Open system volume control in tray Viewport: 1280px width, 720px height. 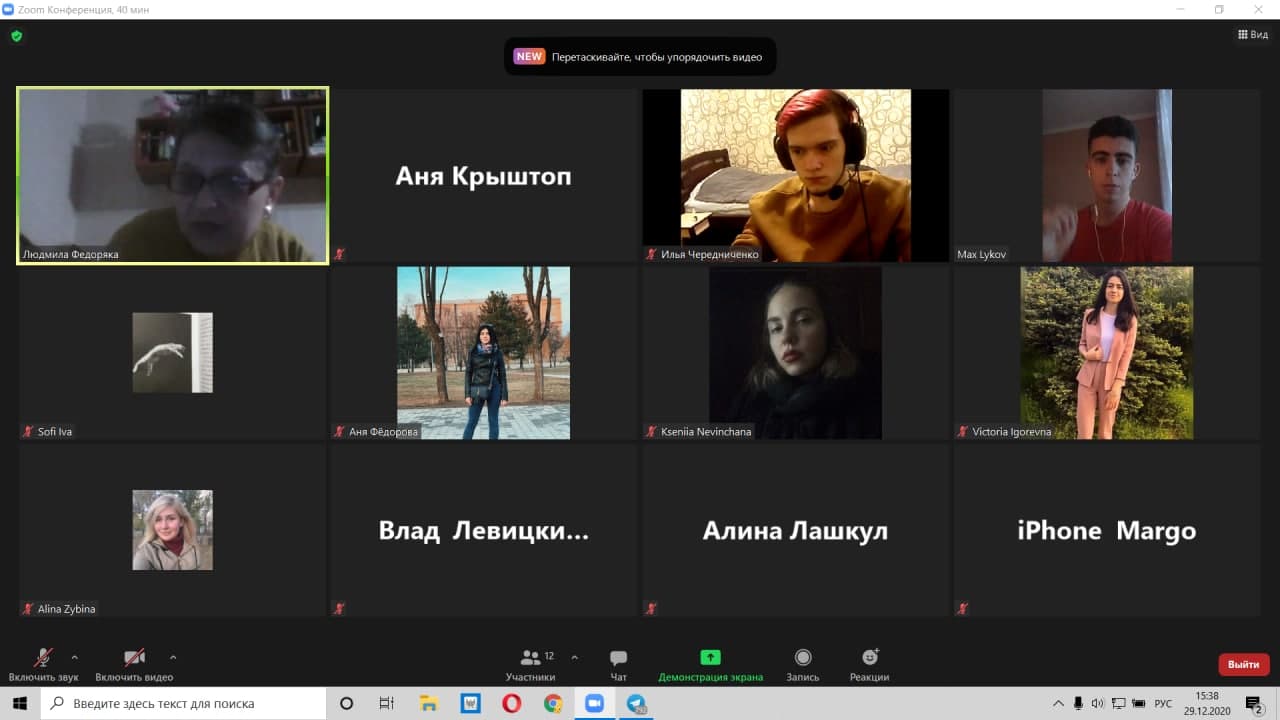tap(1097, 703)
